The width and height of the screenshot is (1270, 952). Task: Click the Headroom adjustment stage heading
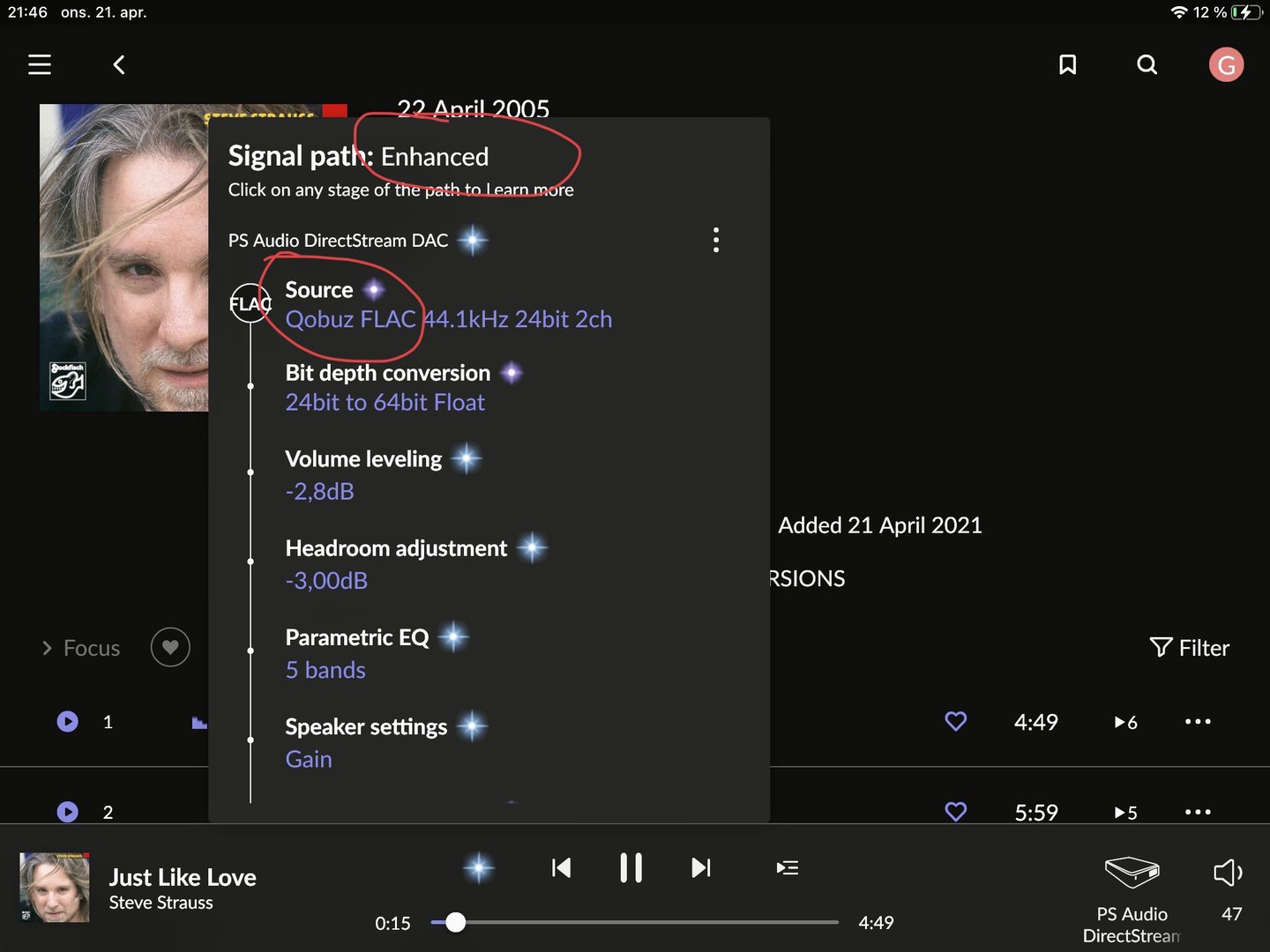(x=397, y=548)
